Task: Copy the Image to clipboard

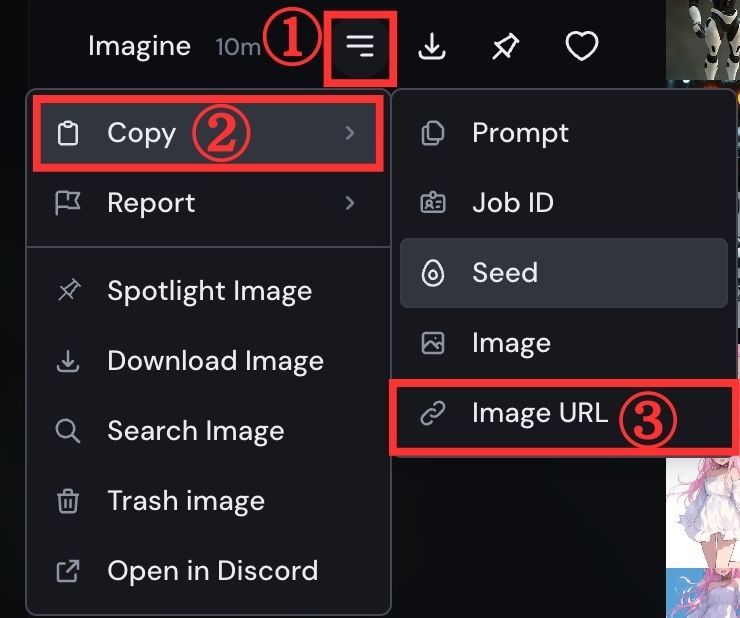Action: pyautogui.click(x=510, y=343)
